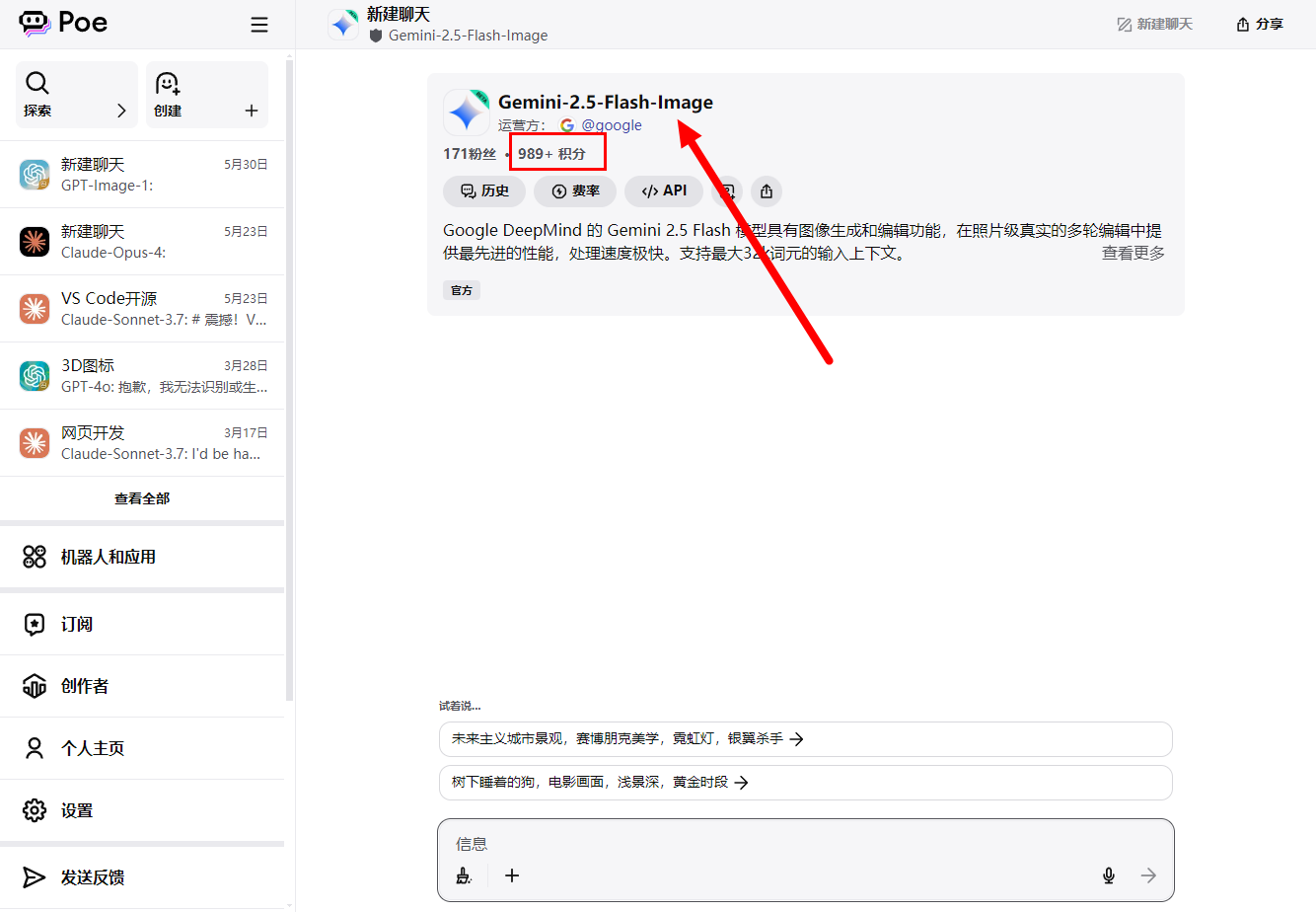Click the 历史 history button
This screenshot has height=912, width=1316.
(x=484, y=191)
